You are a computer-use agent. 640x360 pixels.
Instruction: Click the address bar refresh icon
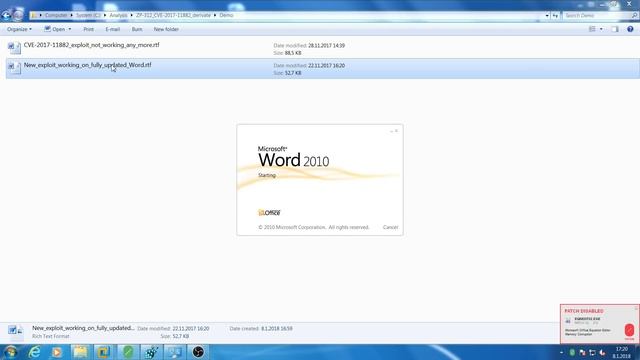(x=555, y=15)
